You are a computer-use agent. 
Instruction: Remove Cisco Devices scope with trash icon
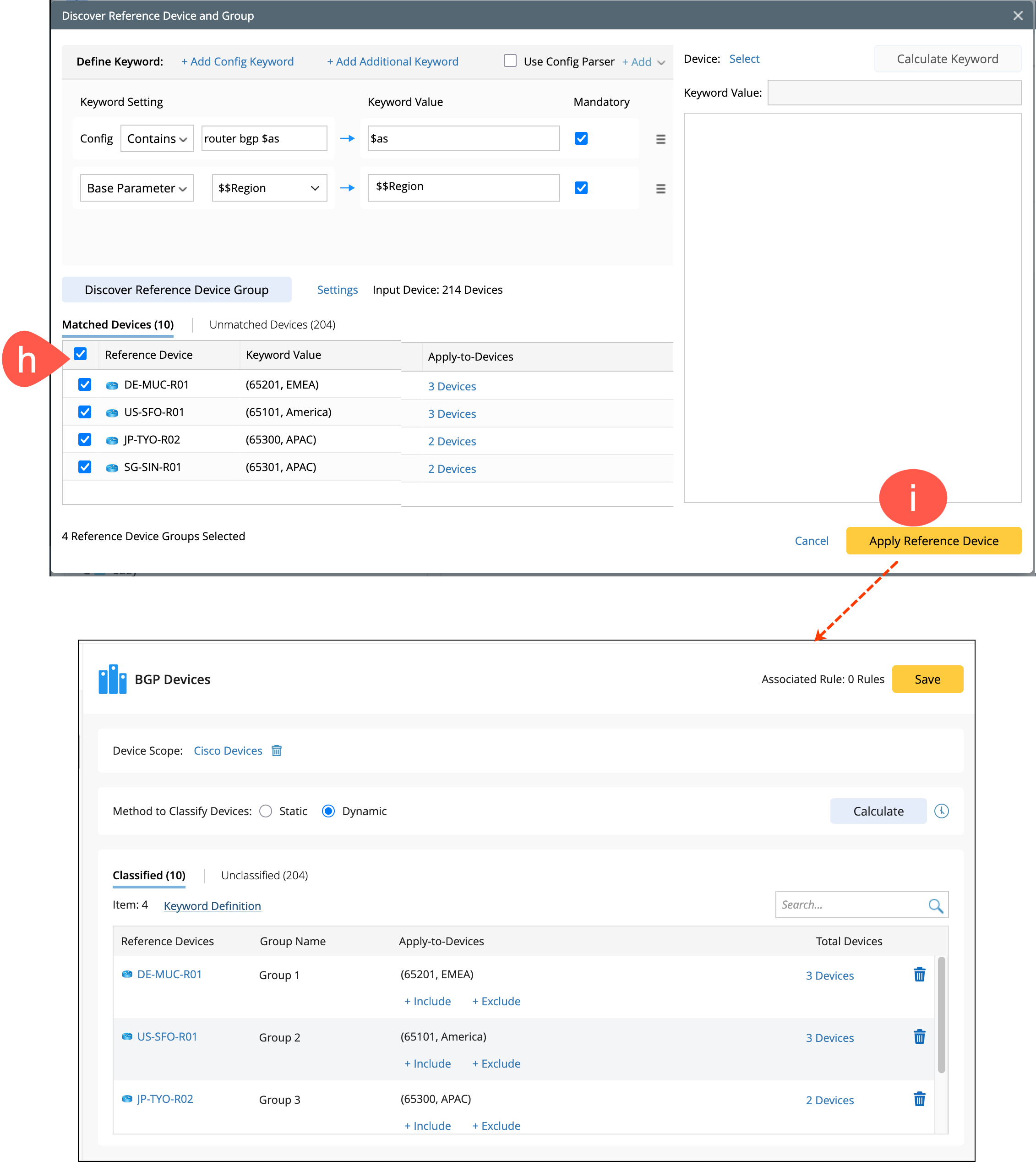(x=277, y=751)
